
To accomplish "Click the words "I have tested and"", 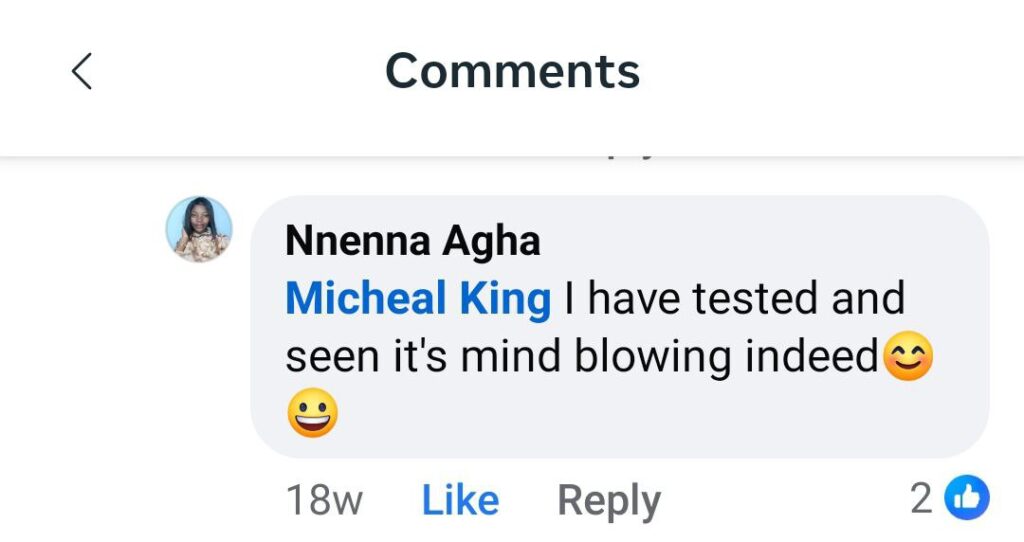I will (734, 299).
